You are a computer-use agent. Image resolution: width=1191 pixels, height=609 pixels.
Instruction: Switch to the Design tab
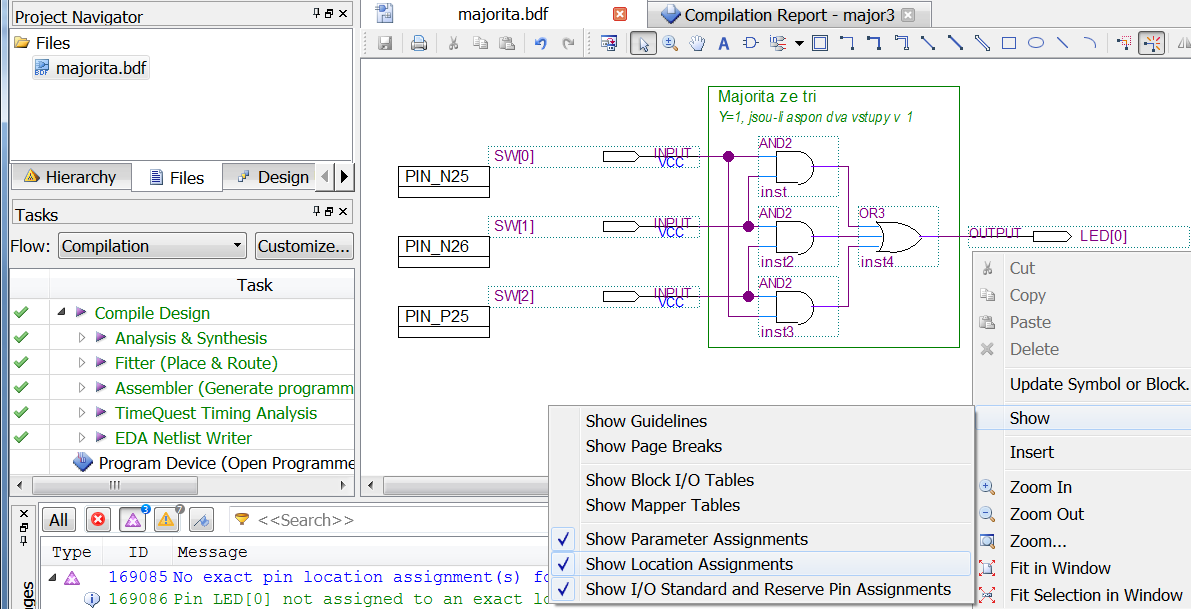pyautogui.click(x=273, y=177)
